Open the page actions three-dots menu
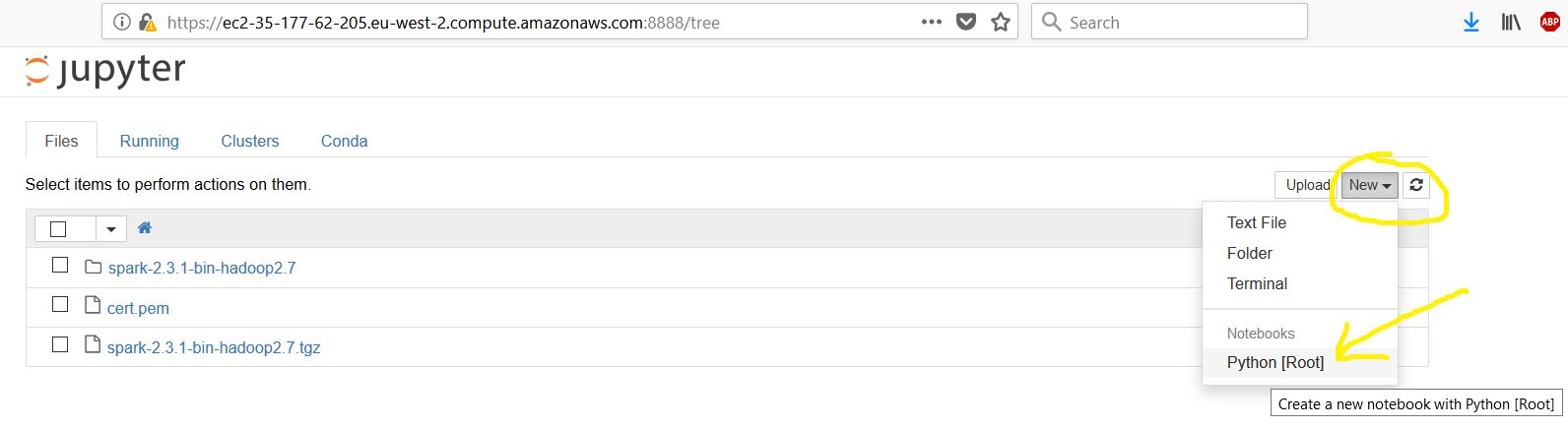The height and width of the screenshot is (429, 1568). [x=932, y=22]
